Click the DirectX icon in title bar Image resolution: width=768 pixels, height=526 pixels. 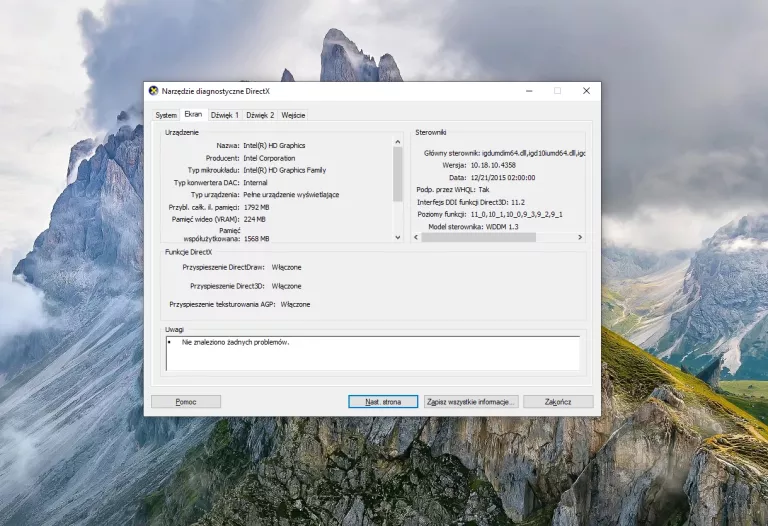coord(153,91)
